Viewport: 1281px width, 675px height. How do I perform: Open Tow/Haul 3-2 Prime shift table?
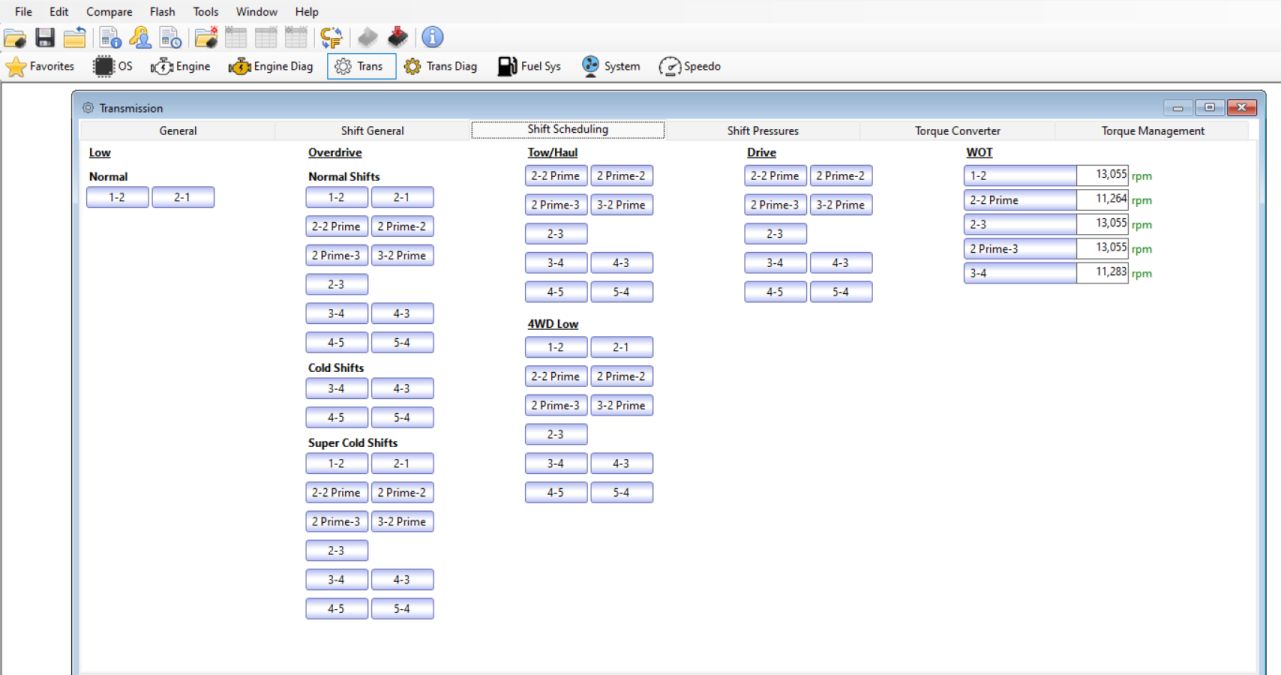621,205
